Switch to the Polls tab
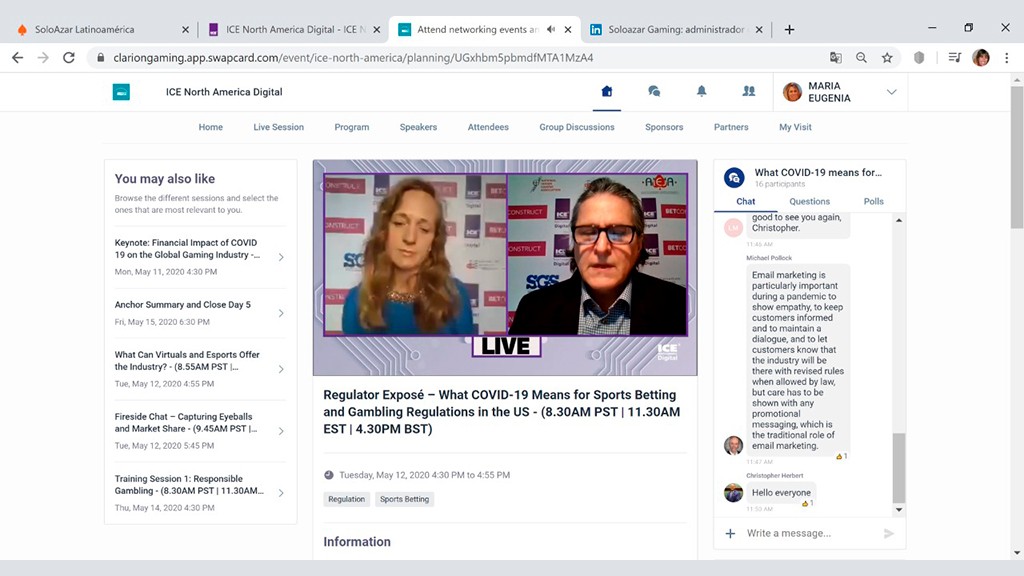Image resolution: width=1024 pixels, height=576 pixels. click(x=873, y=201)
